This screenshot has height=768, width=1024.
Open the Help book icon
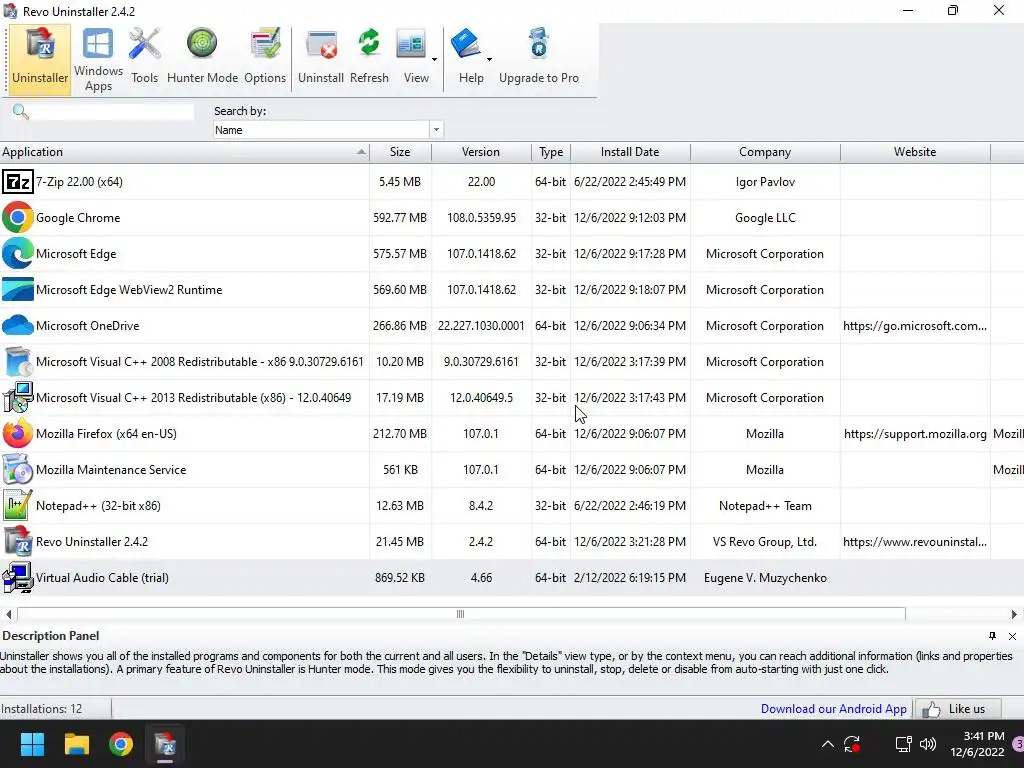tap(466, 44)
